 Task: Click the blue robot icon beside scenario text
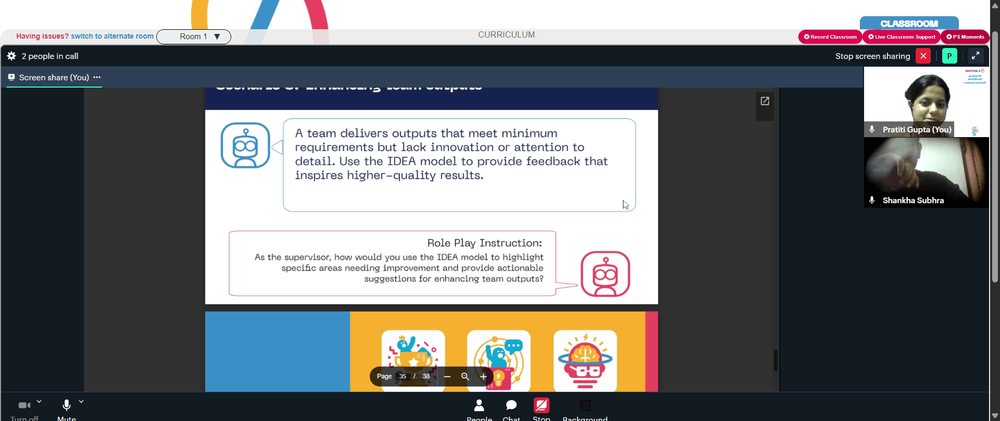[x=246, y=145]
